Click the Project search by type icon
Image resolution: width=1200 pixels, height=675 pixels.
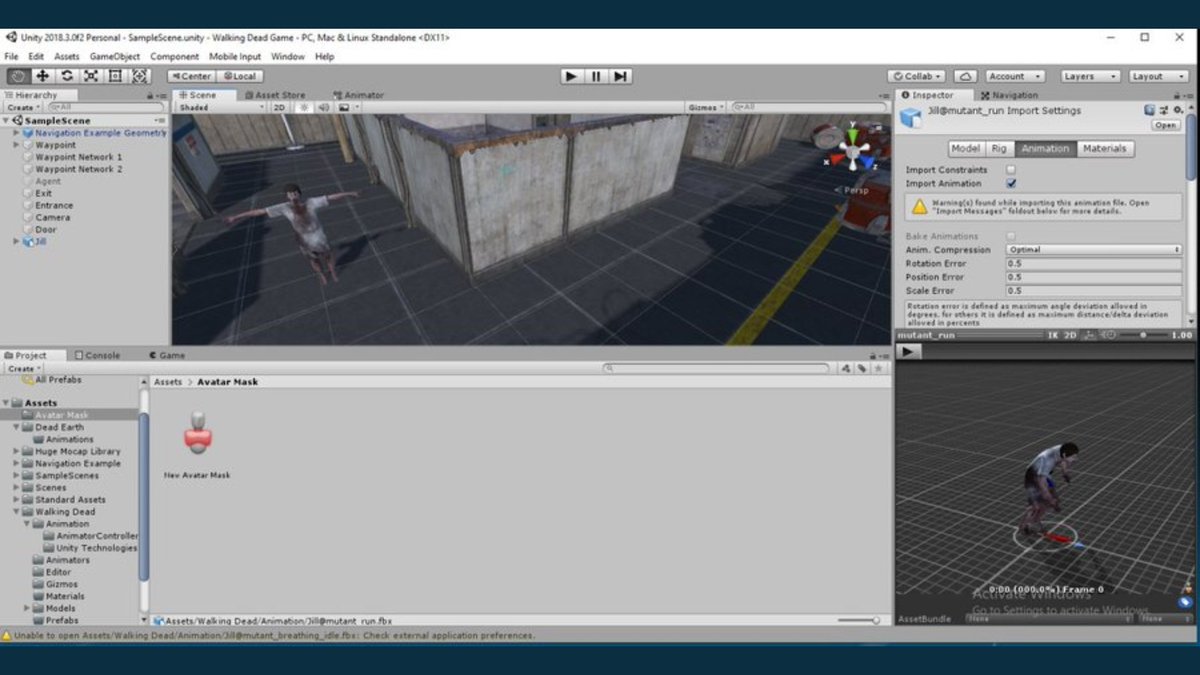(846, 369)
